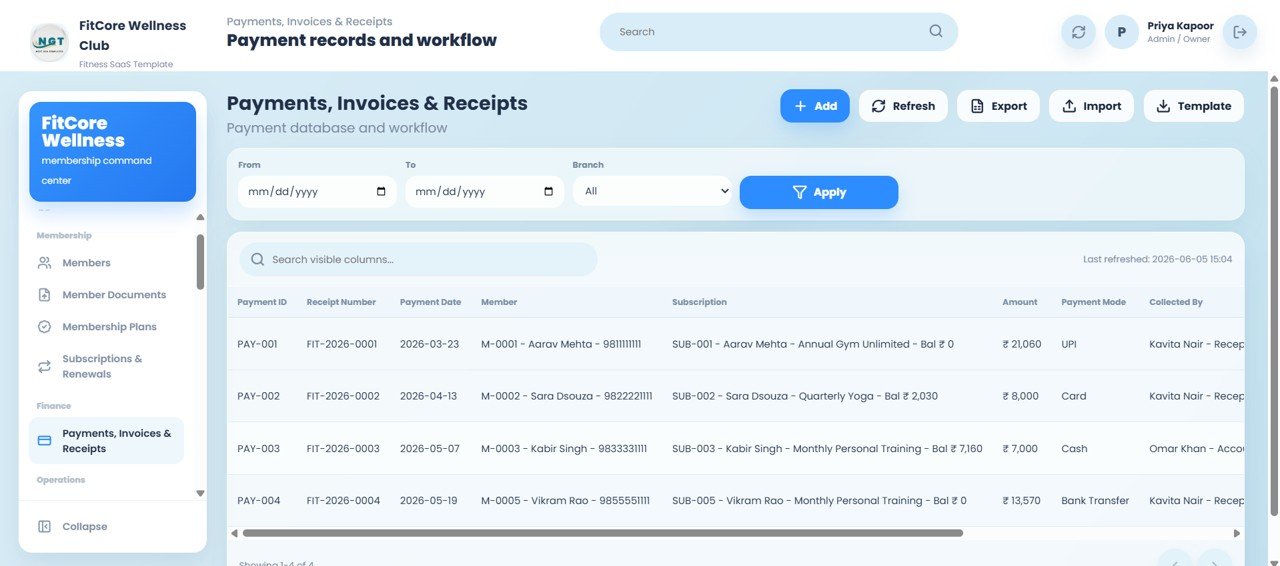Click the FitCore Wellness Club logo

[x=49, y=42]
